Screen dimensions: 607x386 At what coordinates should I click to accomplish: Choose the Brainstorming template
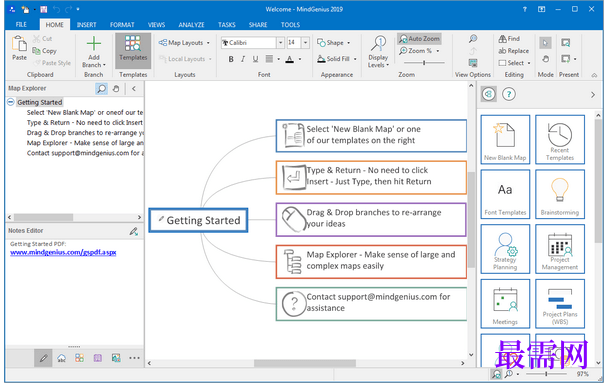click(x=560, y=194)
